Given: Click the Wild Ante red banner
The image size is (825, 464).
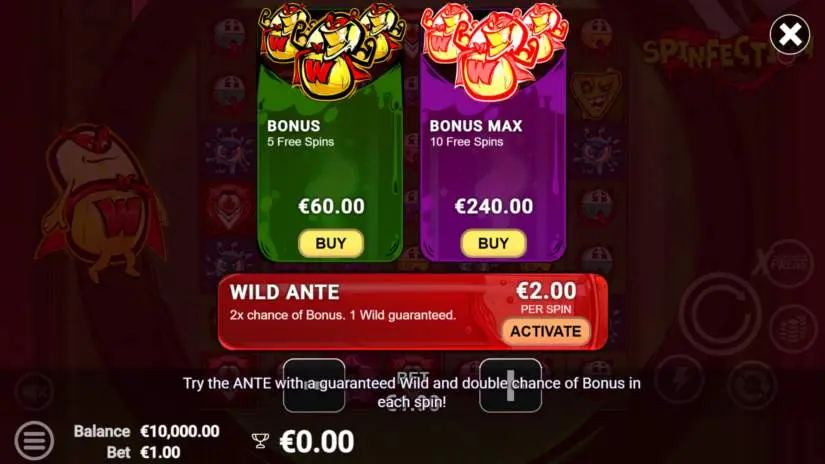Looking at the screenshot, I should pyautogui.click(x=413, y=312).
